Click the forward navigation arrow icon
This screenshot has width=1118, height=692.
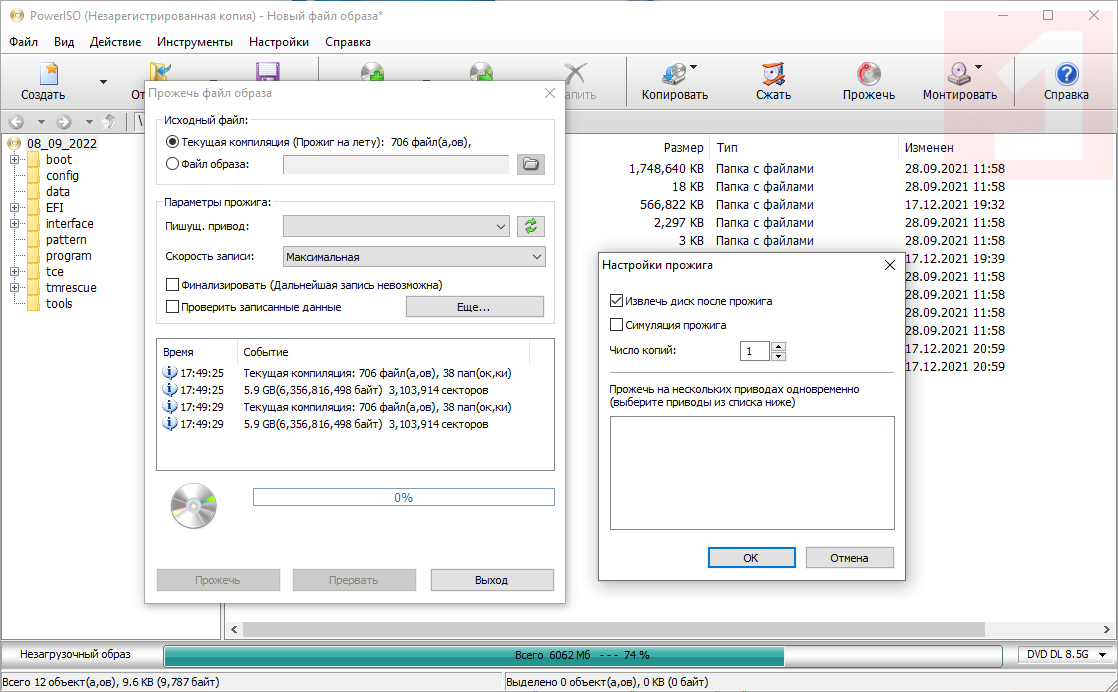tap(64, 122)
